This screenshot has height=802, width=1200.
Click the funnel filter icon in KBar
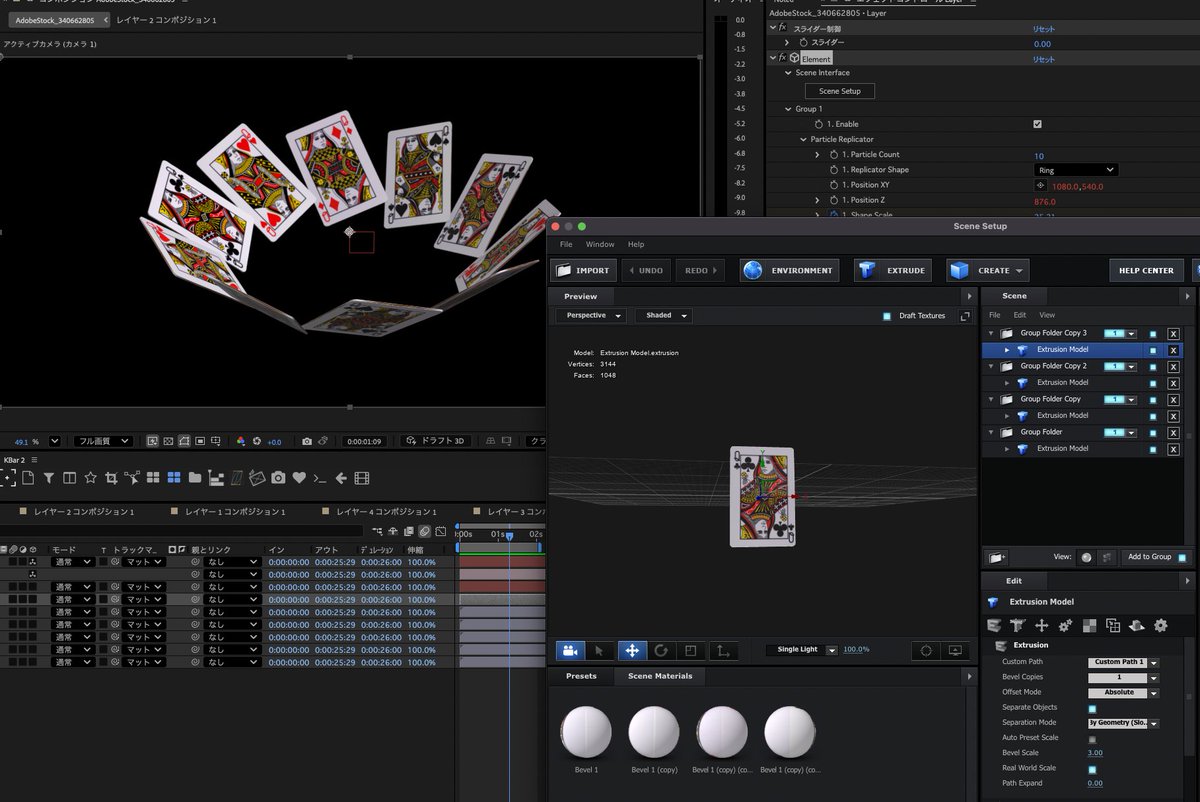pyautogui.click(x=47, y=478)
